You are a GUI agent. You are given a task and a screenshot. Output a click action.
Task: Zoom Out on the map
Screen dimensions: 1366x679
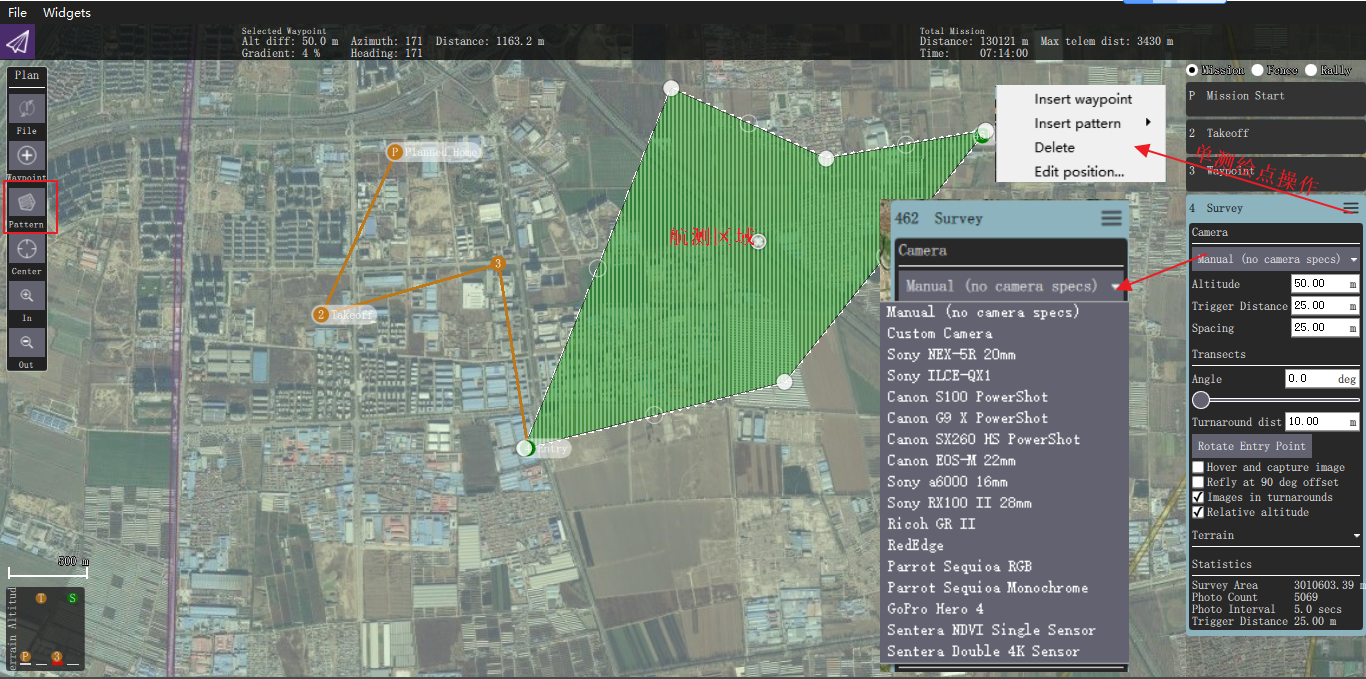27,341
